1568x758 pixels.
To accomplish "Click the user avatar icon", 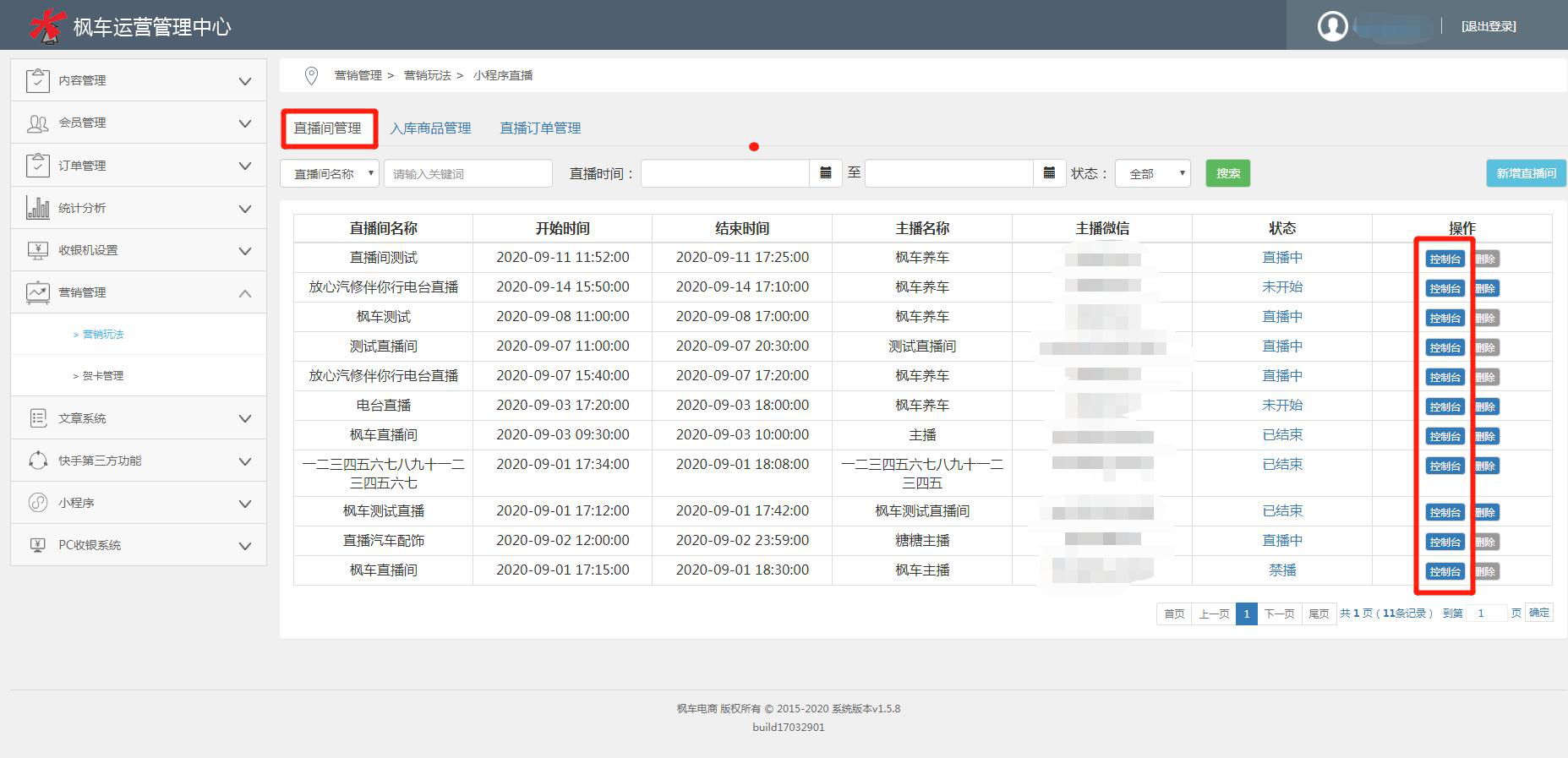I will click(1333, 26).
